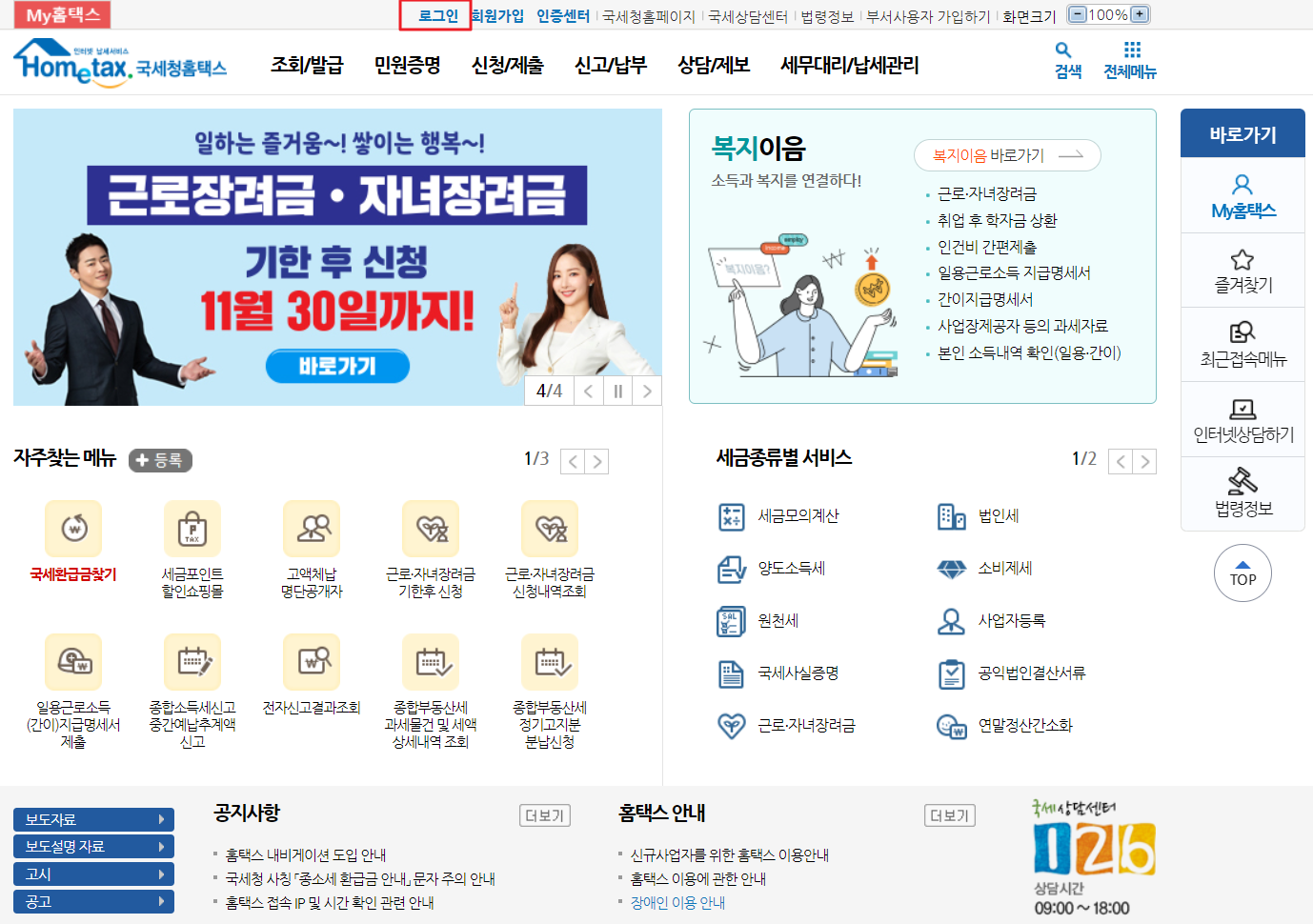Image resolution: width=1313 pixels, height=924 pixels.
Task: Open 고액체납 명단공개자 icon
Action: (312, 529)
